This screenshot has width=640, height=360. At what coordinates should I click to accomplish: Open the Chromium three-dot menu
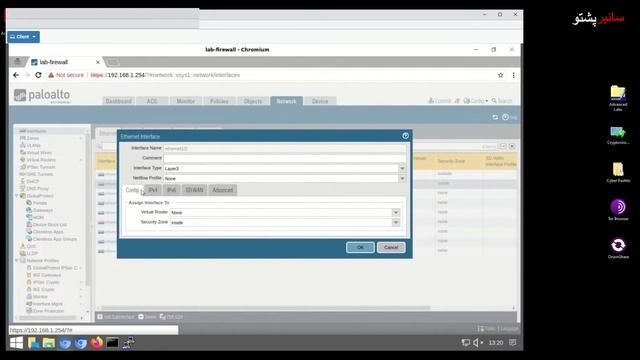click(x=513, y=75)
